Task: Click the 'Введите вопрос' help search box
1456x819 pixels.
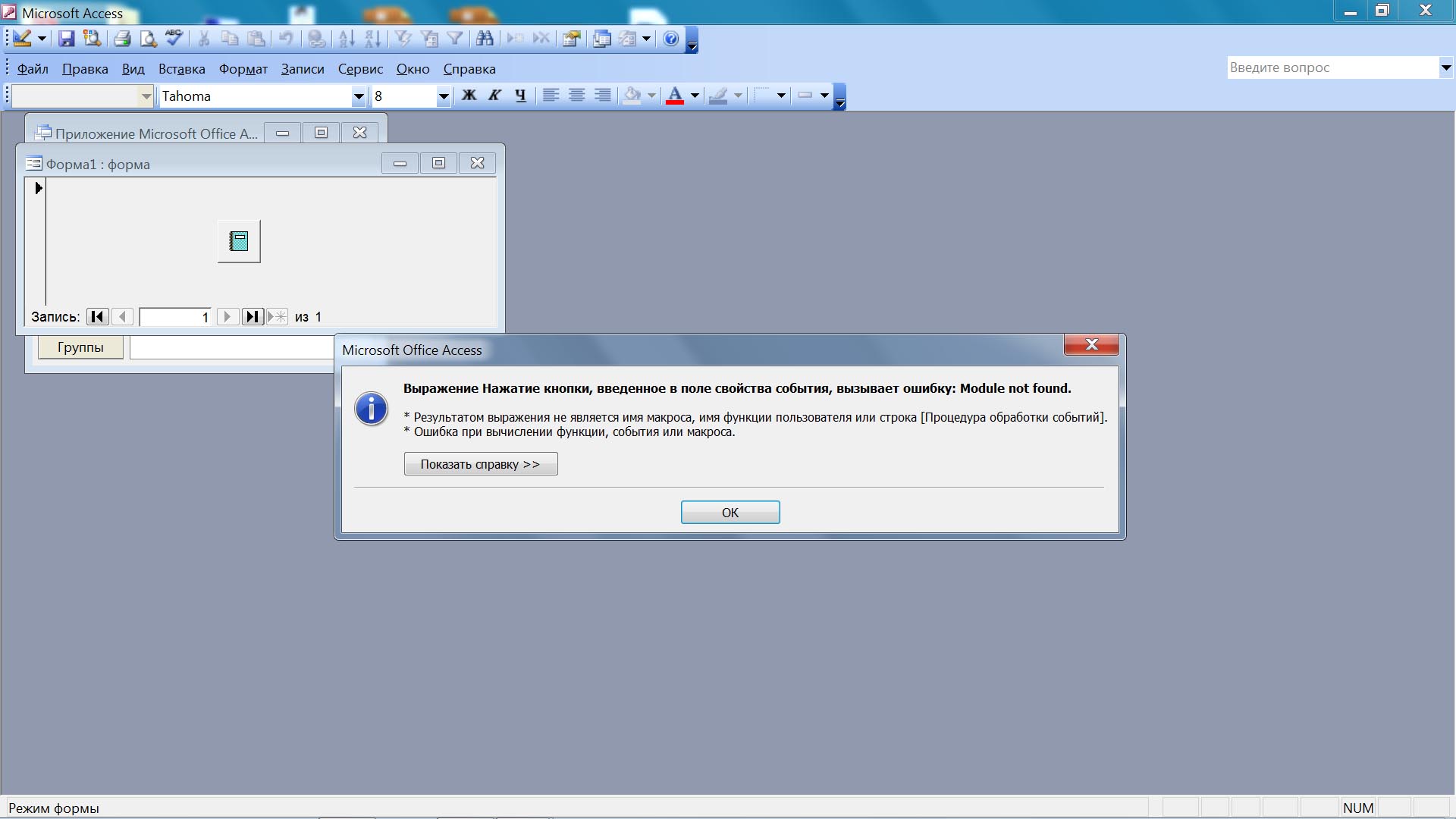Action: [x=1332, y=67]
